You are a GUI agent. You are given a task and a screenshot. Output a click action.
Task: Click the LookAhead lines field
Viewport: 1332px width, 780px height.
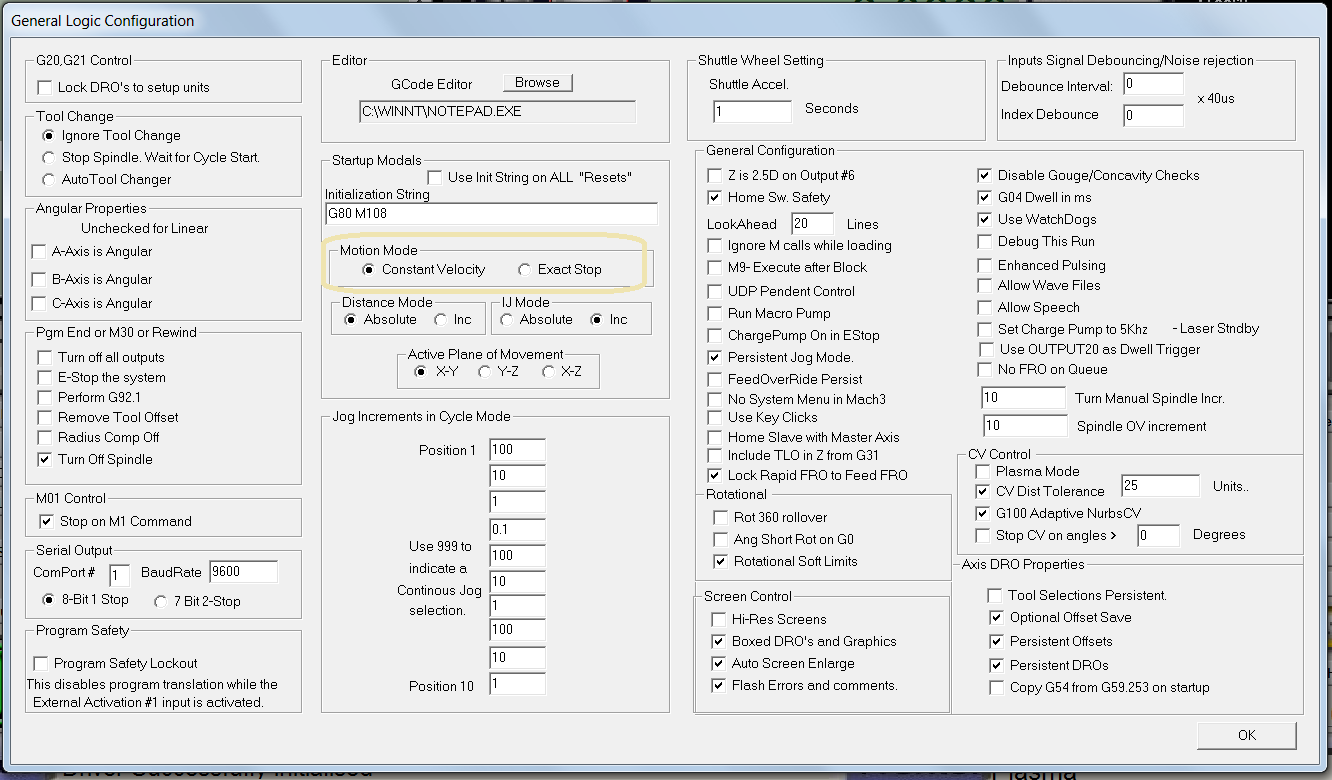(x=813, y=224)
